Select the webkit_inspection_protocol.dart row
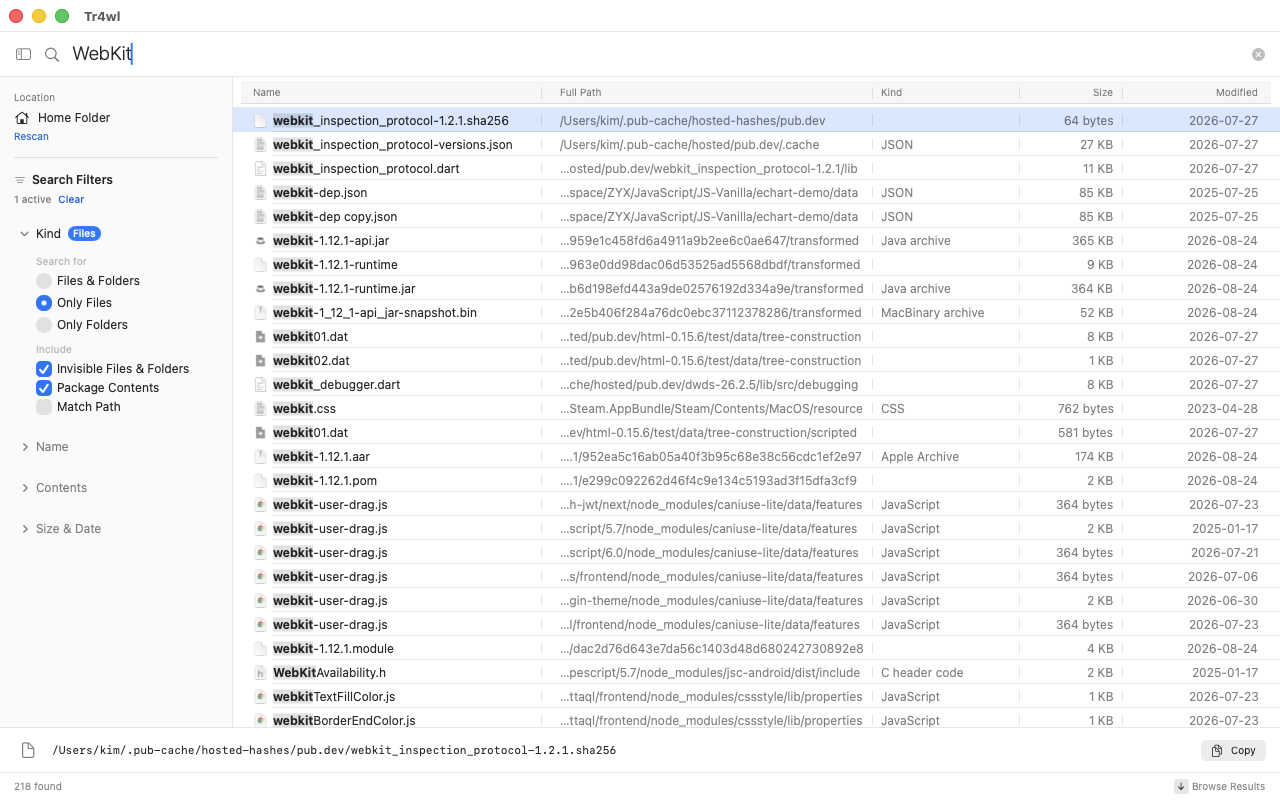Image resolution: width=1280 pixels, height=800 pixels. [756, 169]
